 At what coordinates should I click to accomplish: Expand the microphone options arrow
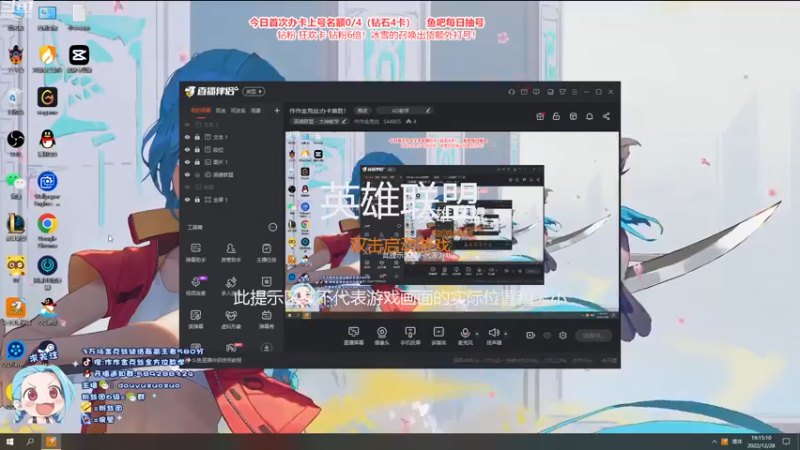477,334
